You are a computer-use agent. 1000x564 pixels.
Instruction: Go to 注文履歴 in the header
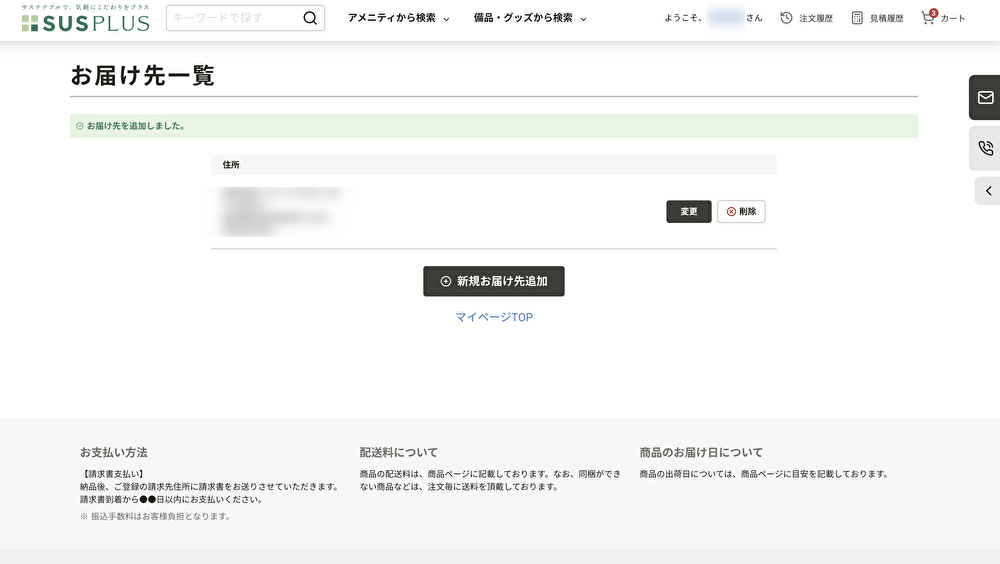[x=816, y=18]
